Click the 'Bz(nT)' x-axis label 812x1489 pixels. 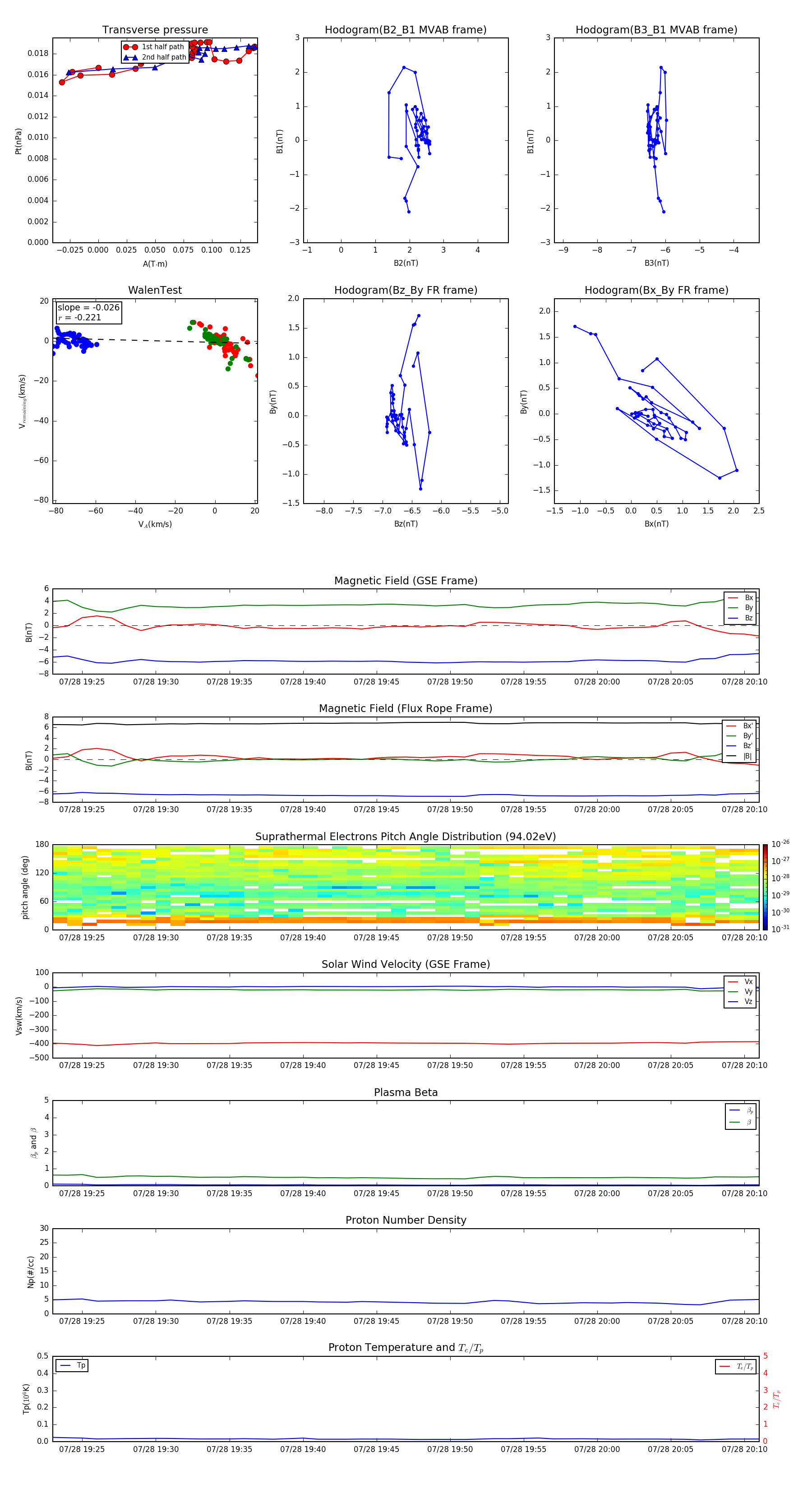point(406,524)
